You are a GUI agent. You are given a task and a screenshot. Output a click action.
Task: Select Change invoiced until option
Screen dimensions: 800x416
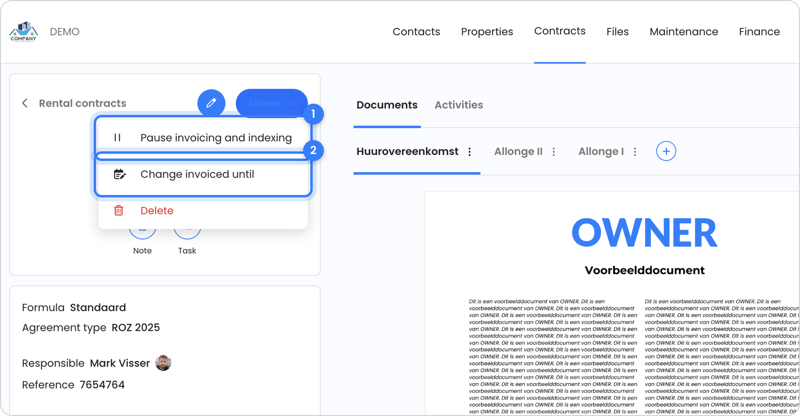click(x=203, y=174)
